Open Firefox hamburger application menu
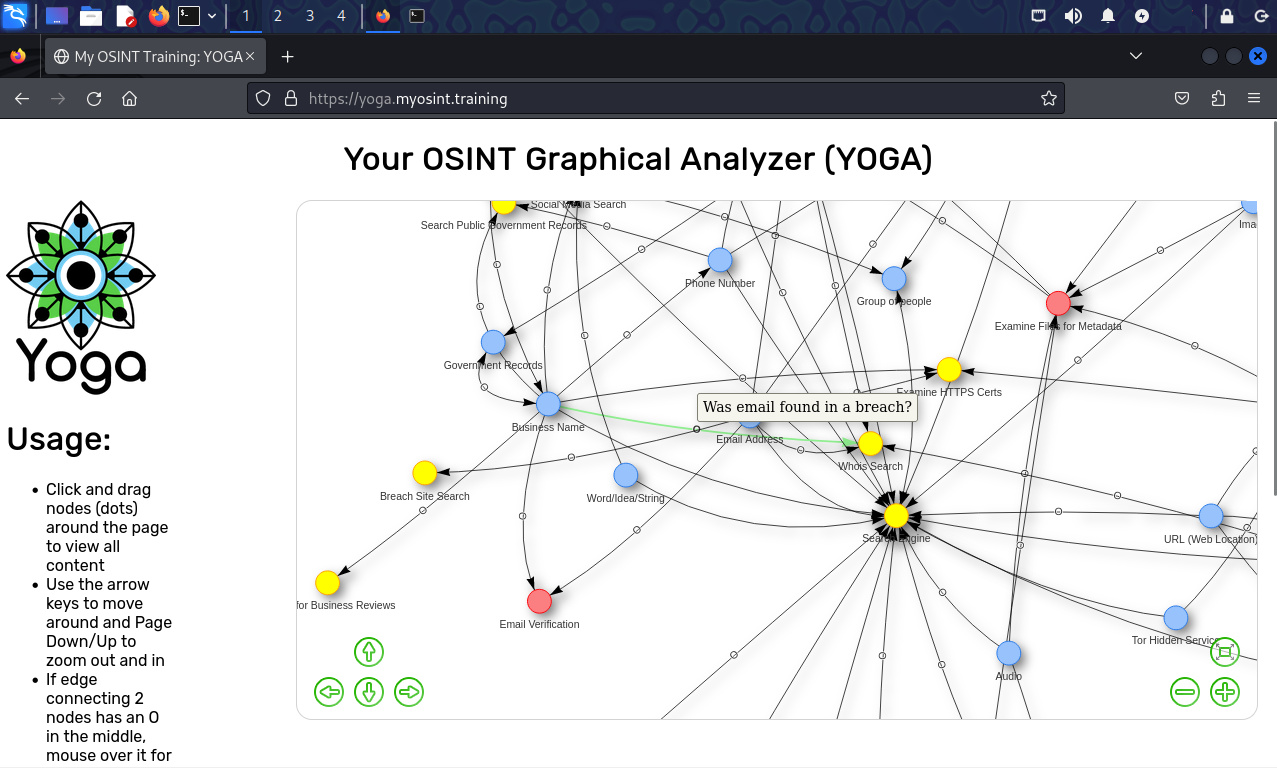Screen dimensions: 1277x768 (x=1254, y=98)
